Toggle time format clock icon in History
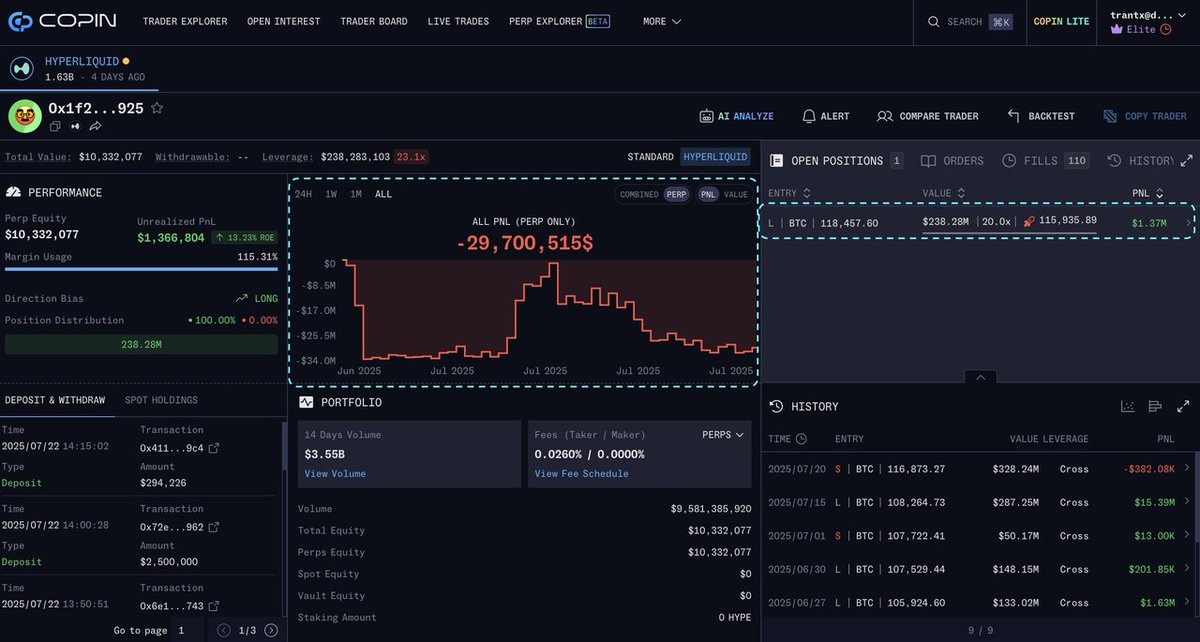The width and height of the screenshot is (1200, 642). click(801, 439)
